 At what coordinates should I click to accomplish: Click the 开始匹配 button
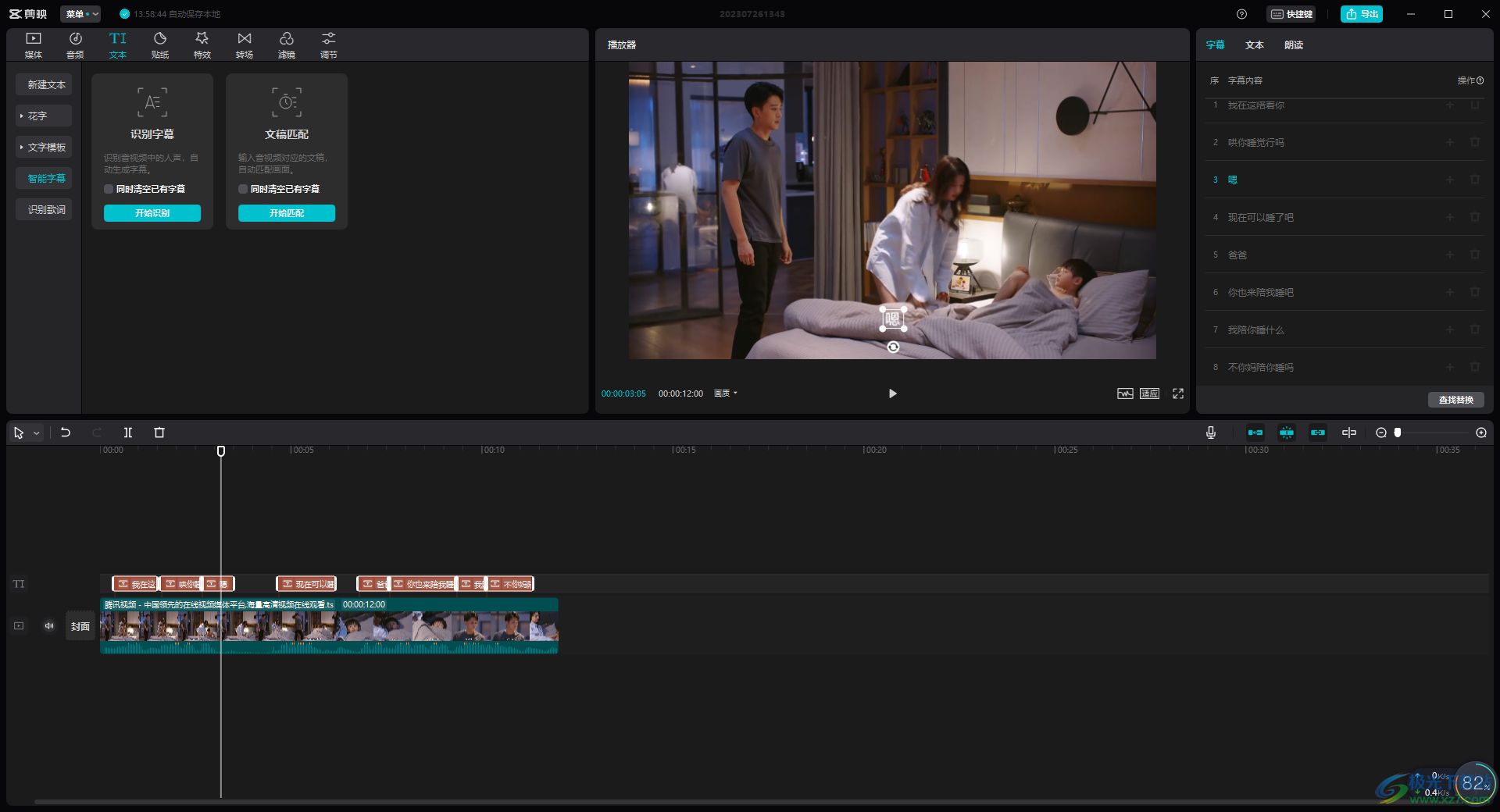tap(287, 213)
